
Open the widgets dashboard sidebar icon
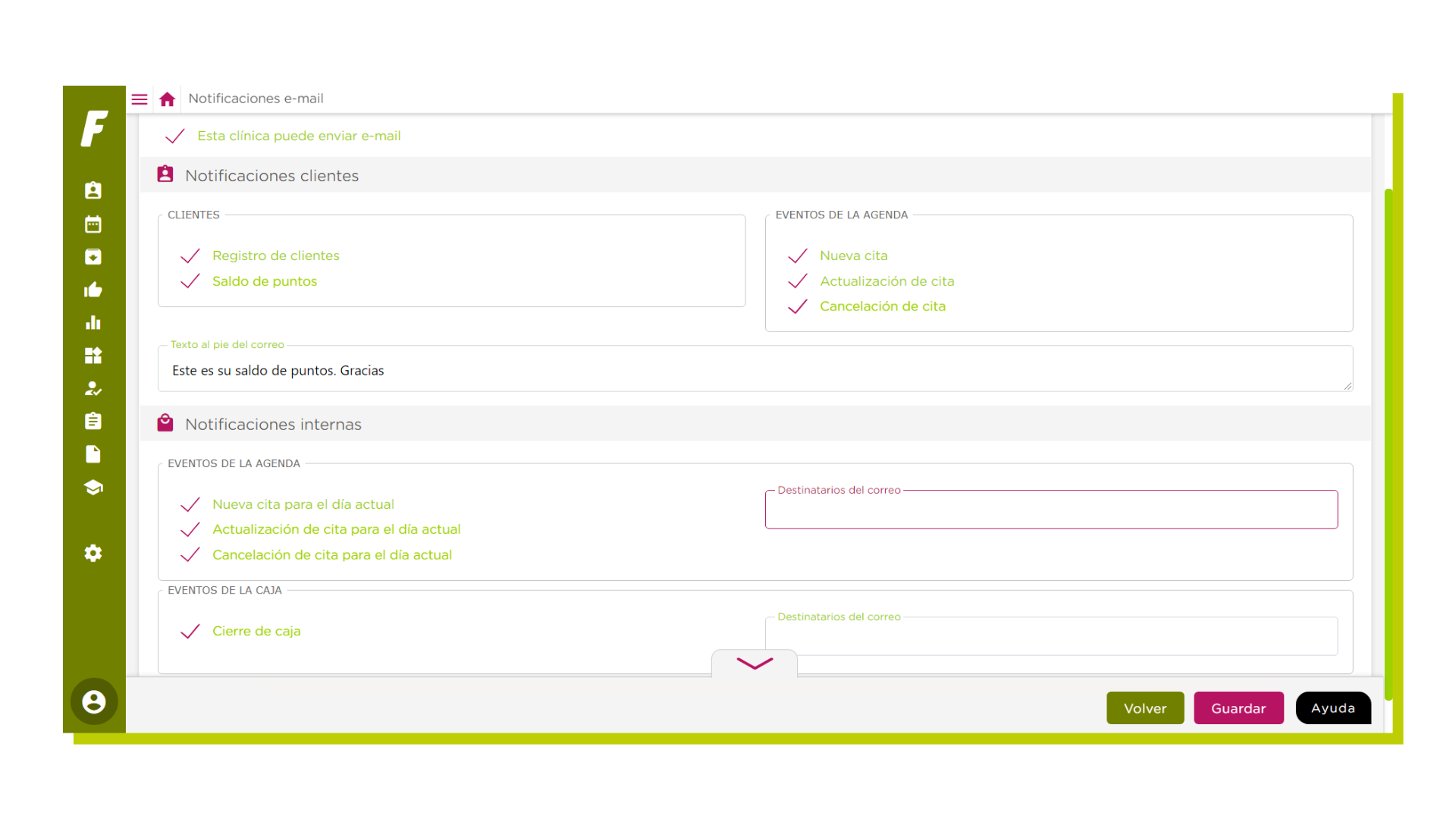coord(93,356)
